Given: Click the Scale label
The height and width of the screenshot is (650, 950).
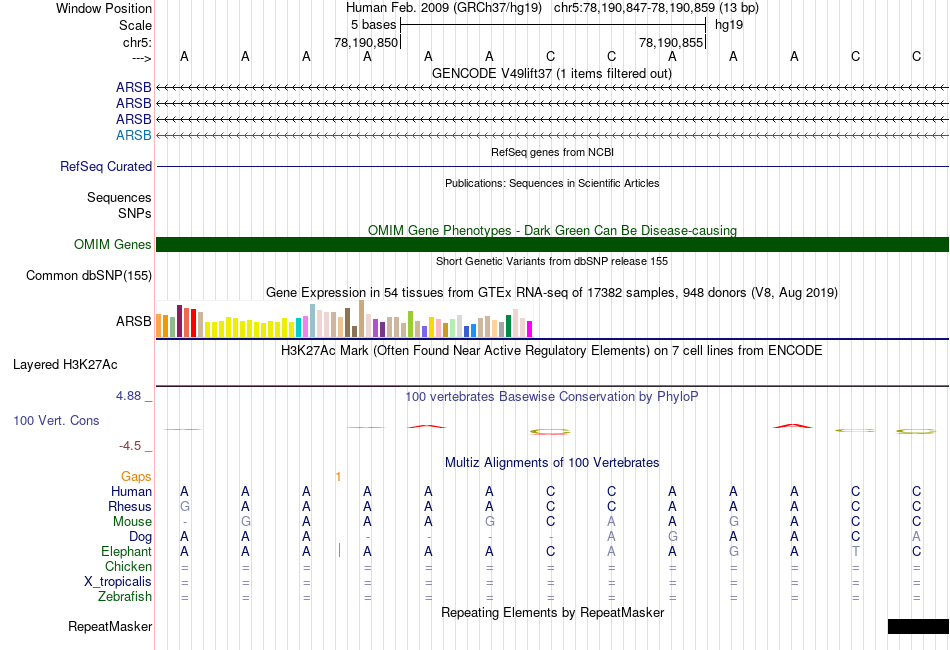Looking at the screenshot, I should tap(136, 25).
